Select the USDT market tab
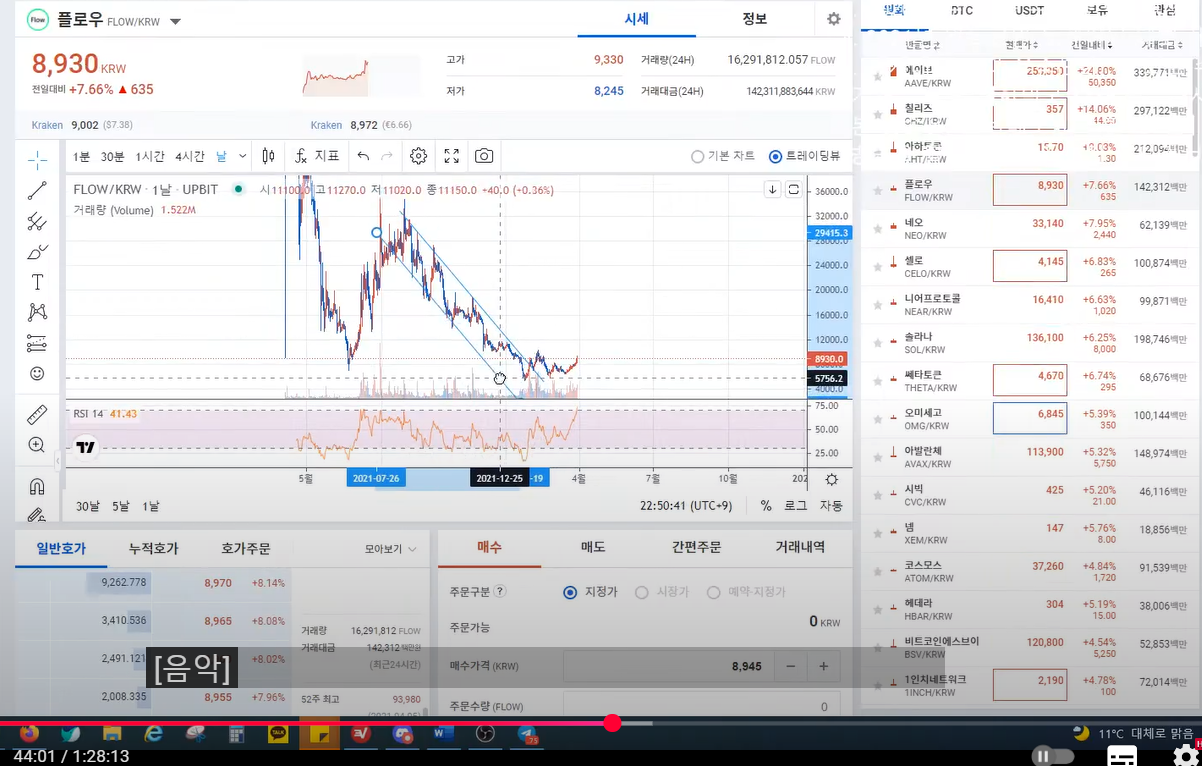The image size is (1202, 766). [x=1029, y=10]
